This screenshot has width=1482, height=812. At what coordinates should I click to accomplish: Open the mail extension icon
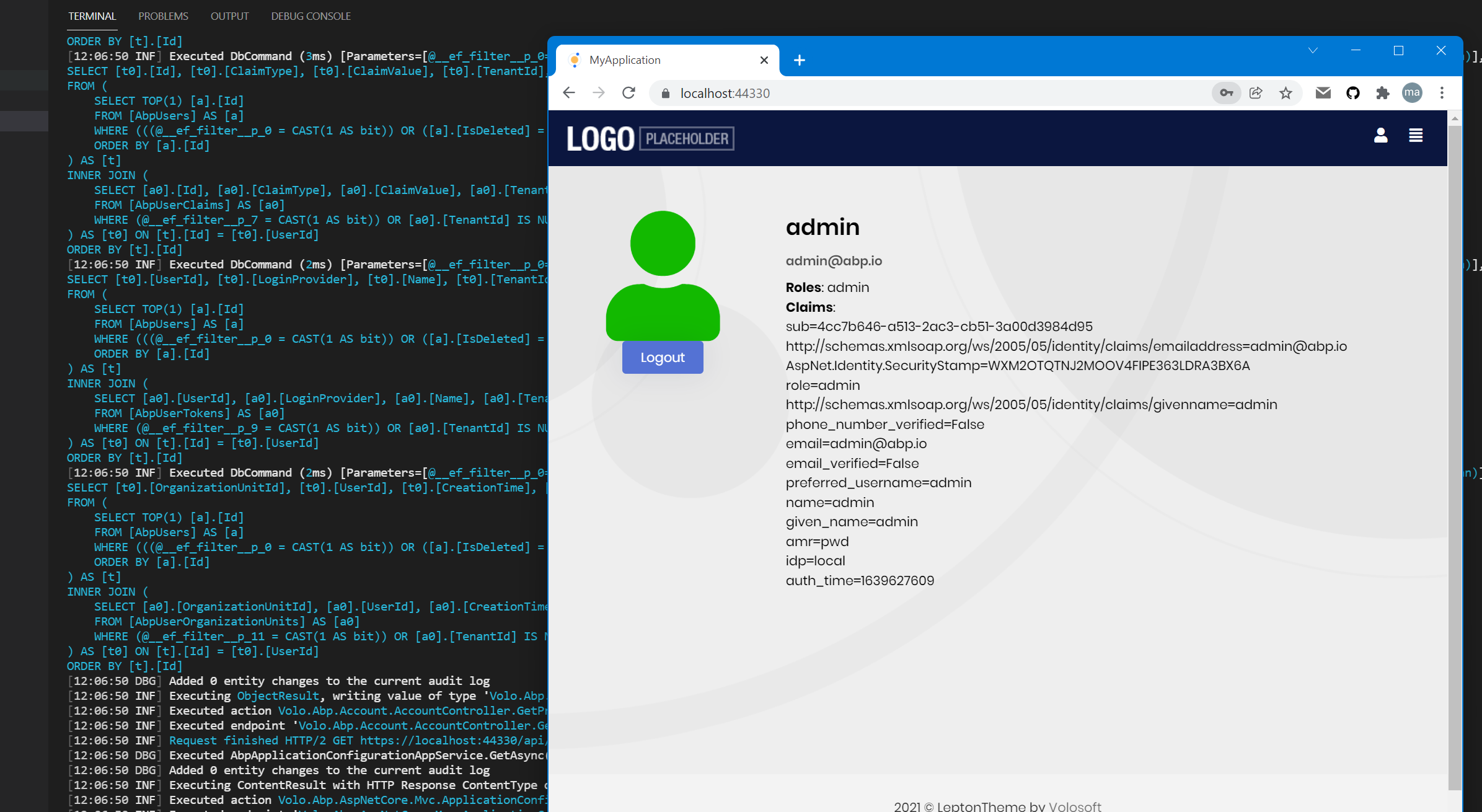coord(1323,93)
